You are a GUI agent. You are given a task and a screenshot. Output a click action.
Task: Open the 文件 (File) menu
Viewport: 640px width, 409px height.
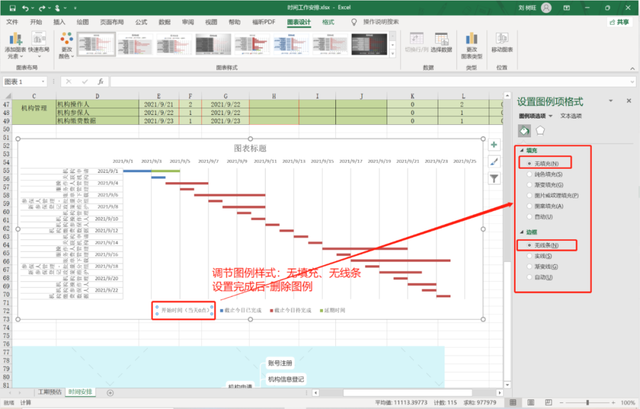(12, 22)
